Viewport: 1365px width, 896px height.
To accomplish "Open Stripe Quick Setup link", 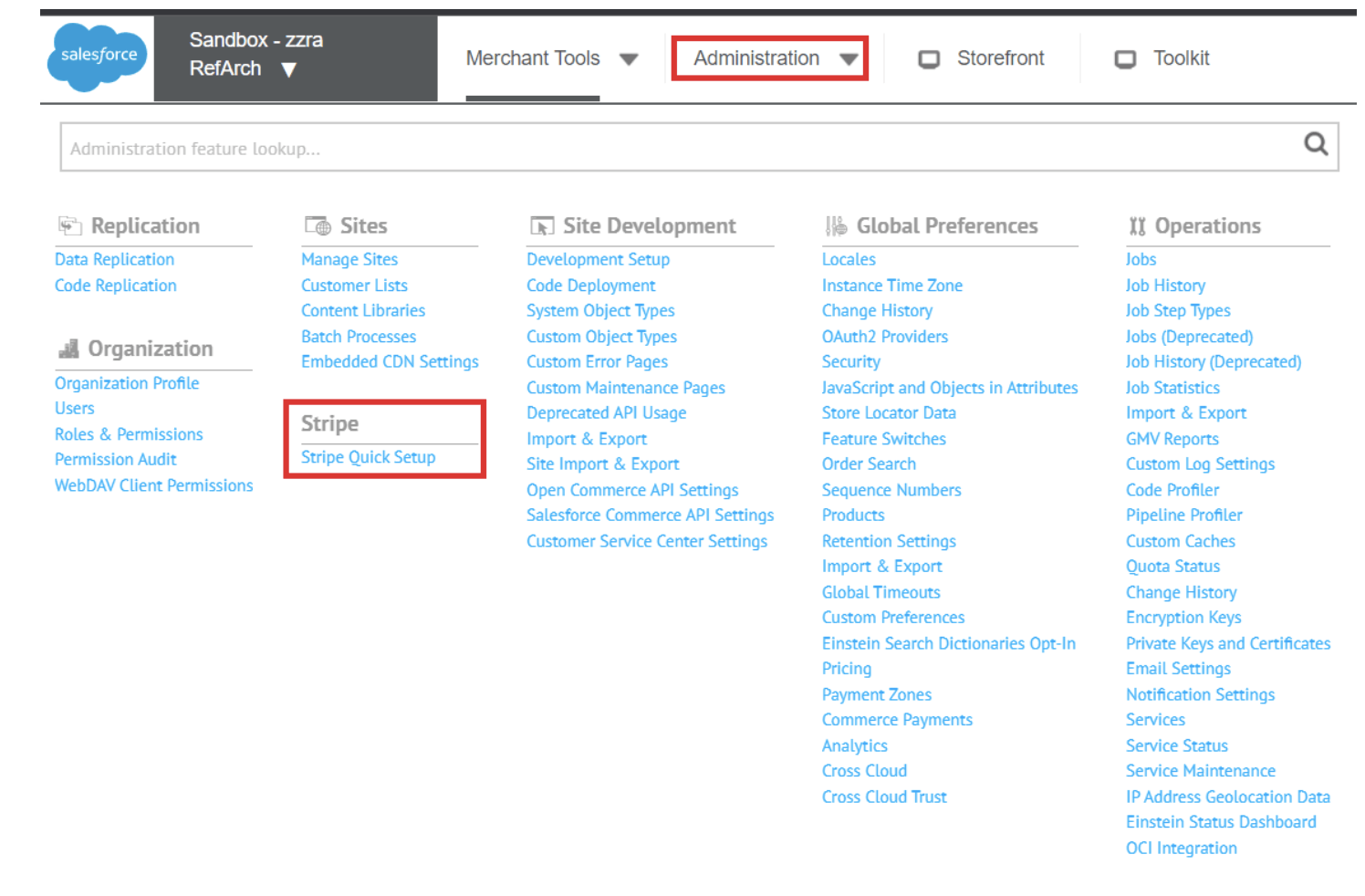I will tap(369, 457).
